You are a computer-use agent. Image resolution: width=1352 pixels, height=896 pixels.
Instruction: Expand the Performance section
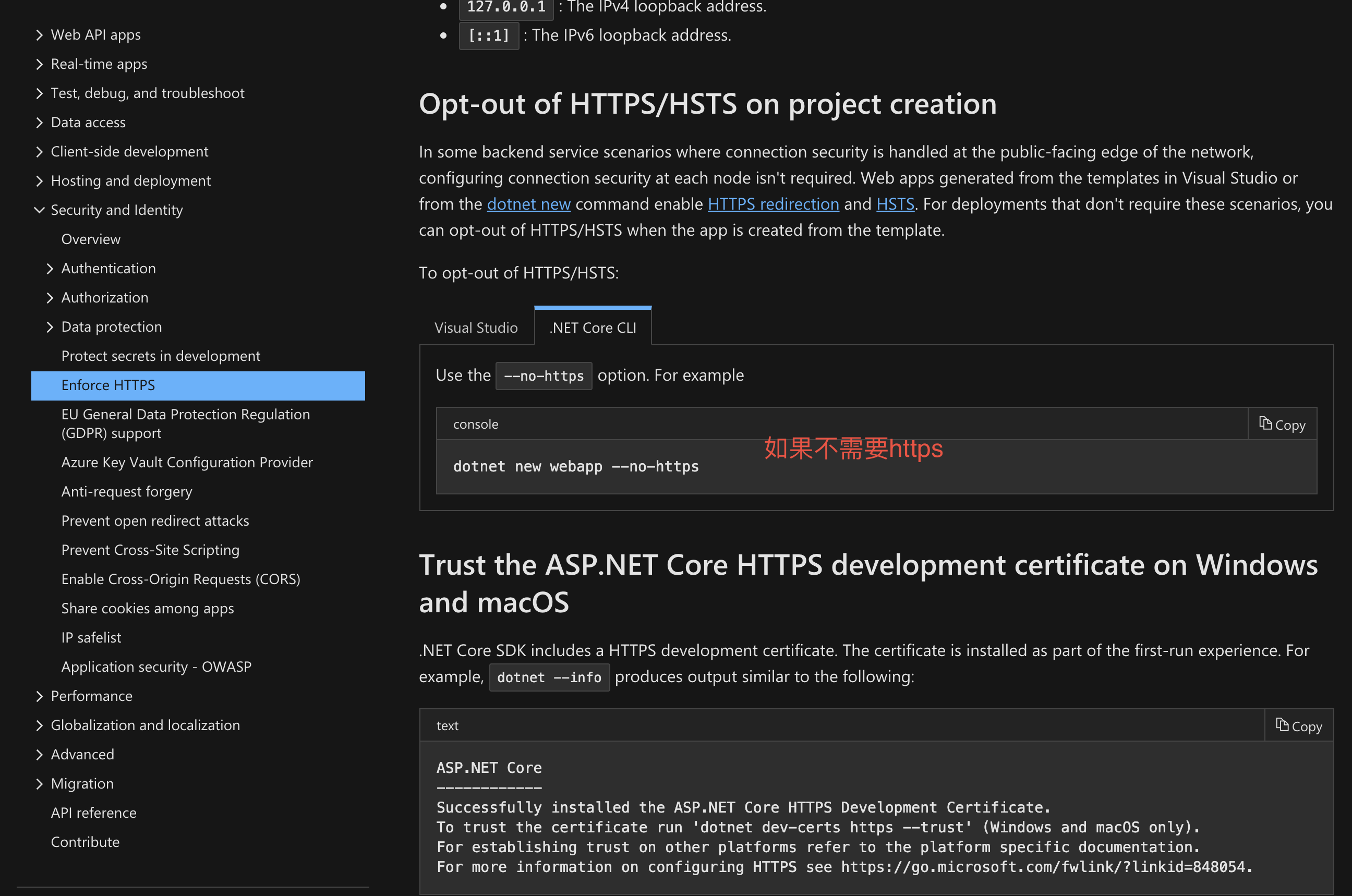(39, 696)
